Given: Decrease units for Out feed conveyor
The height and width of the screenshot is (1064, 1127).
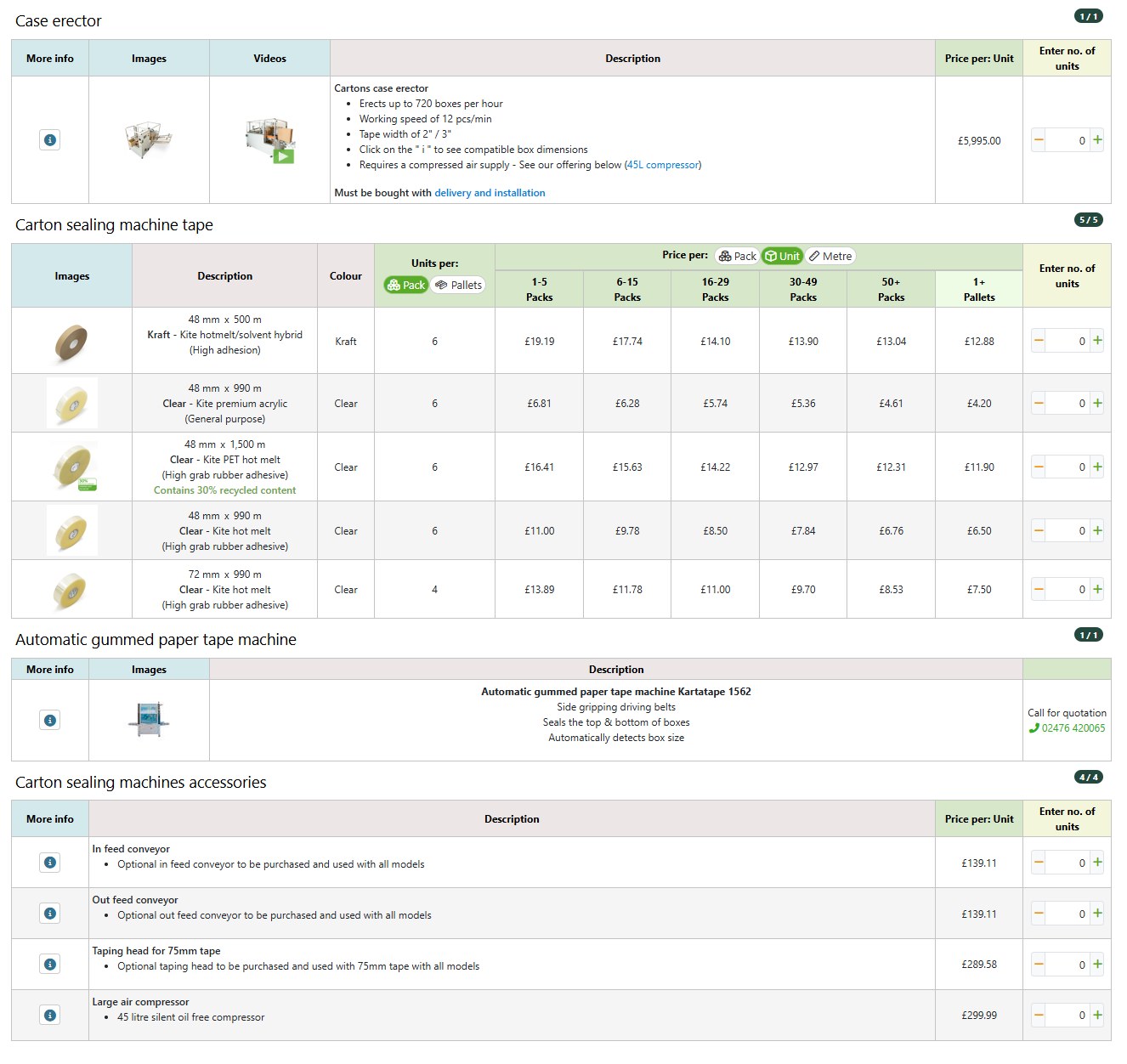Looking at the screenshot, I should pos(1039,914).
